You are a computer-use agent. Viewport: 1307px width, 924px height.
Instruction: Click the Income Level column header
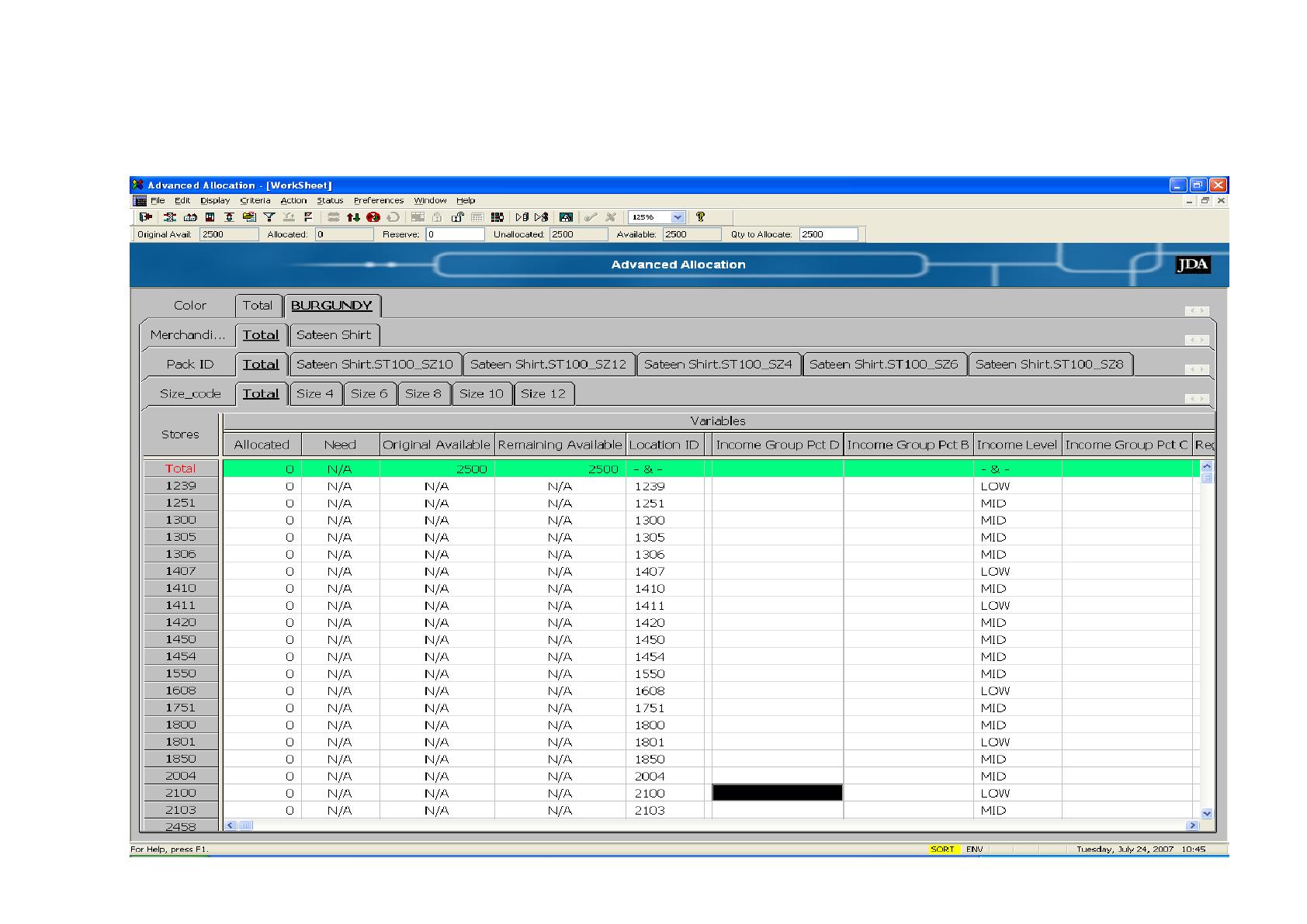(1017, 445)
